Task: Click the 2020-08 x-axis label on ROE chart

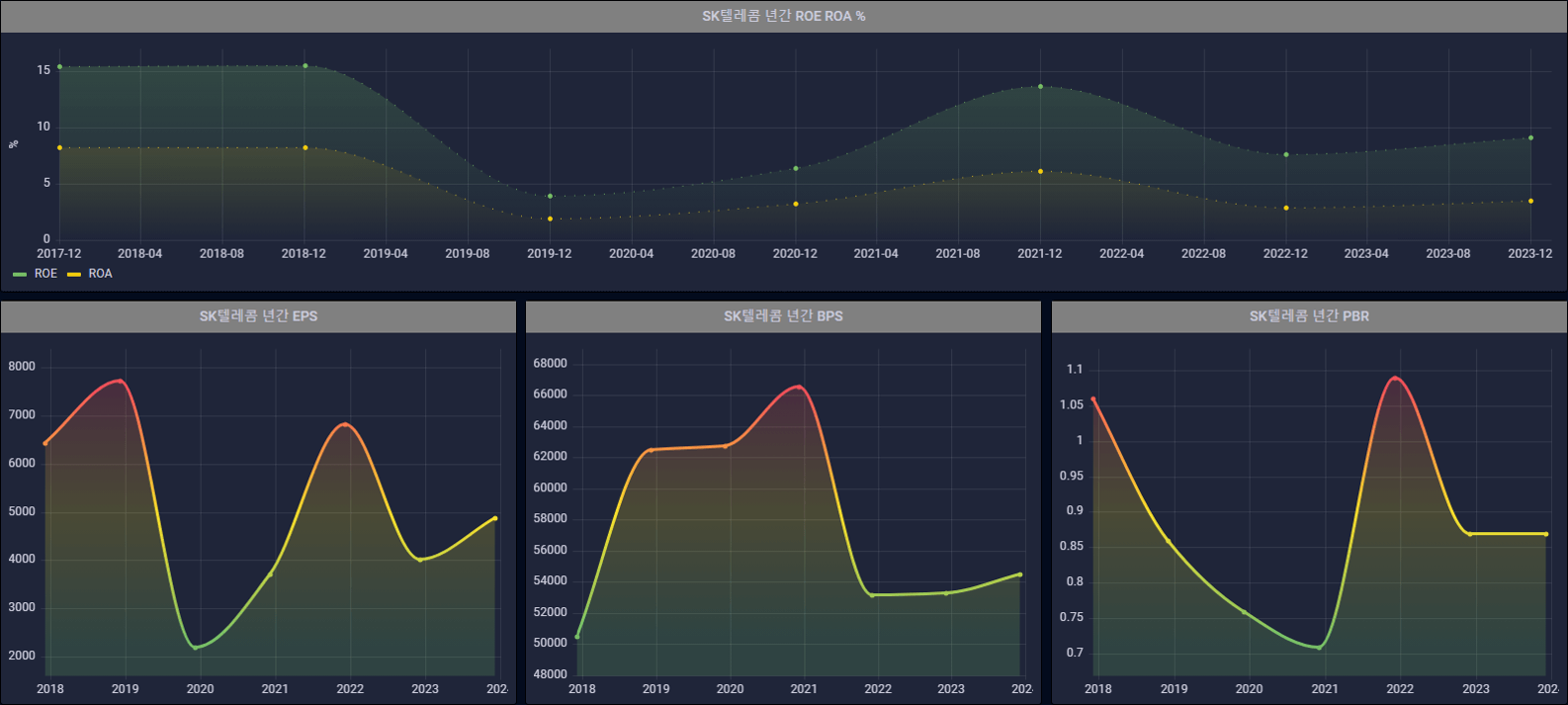Action: (713, 254)
